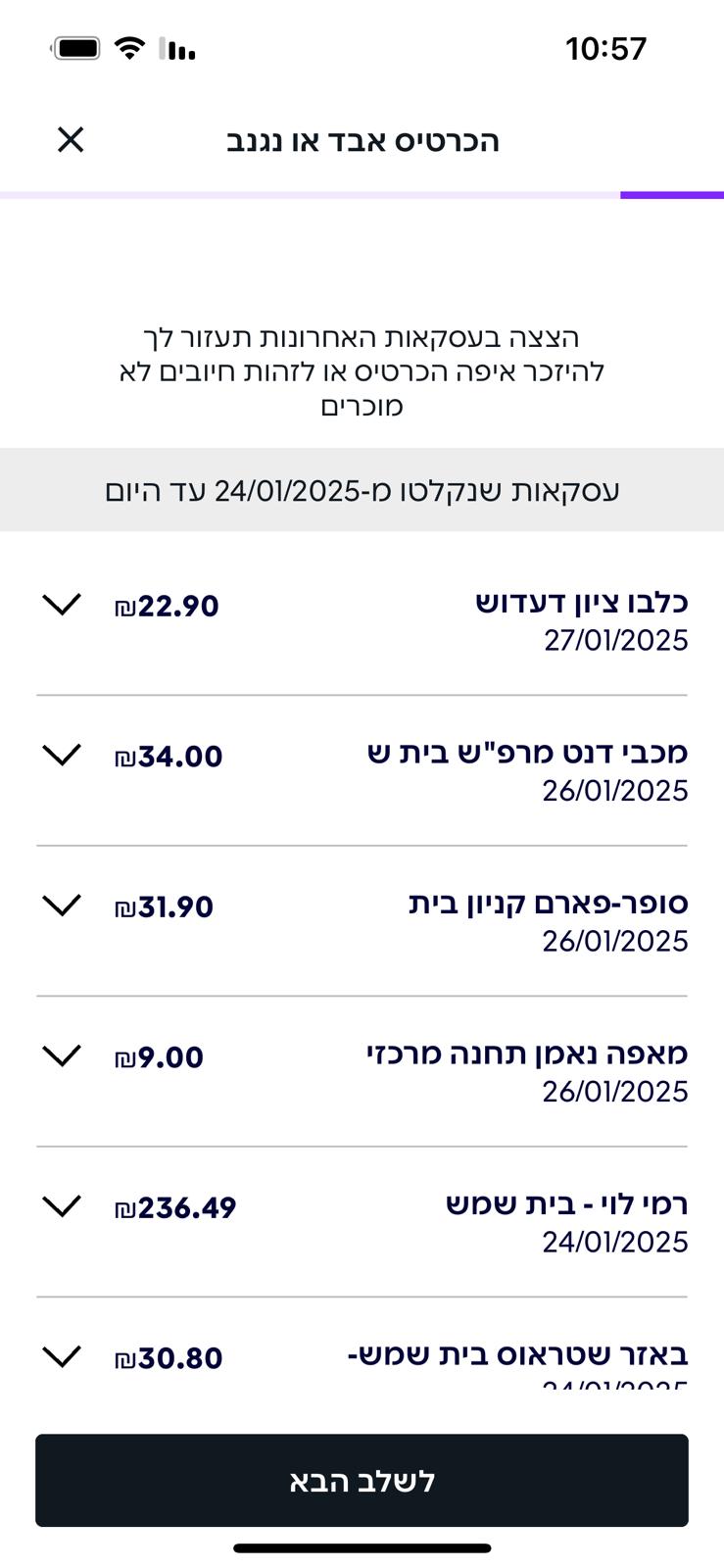The width and height of the screenshot is (724, 1568).
Task: Tap the transactions date range header
Action: pos(362,490)
